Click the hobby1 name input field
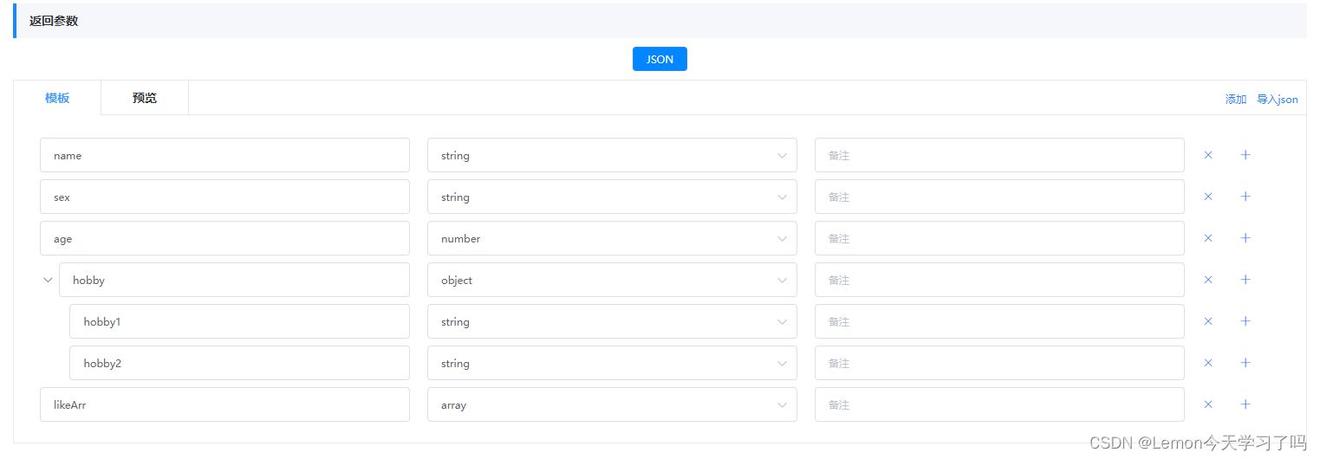Screen dimensions: 1320x459 (x=239, y=322)
